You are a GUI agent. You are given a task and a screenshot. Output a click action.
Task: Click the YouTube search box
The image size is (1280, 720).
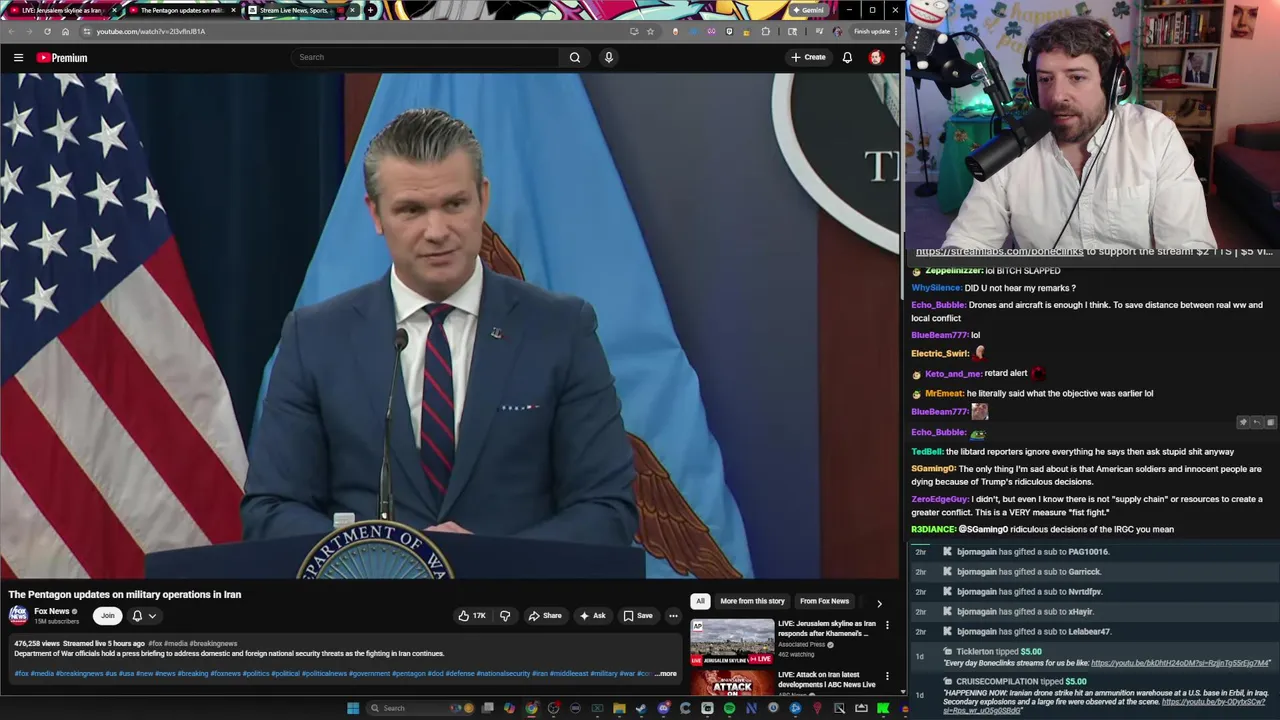pos(425,57)
